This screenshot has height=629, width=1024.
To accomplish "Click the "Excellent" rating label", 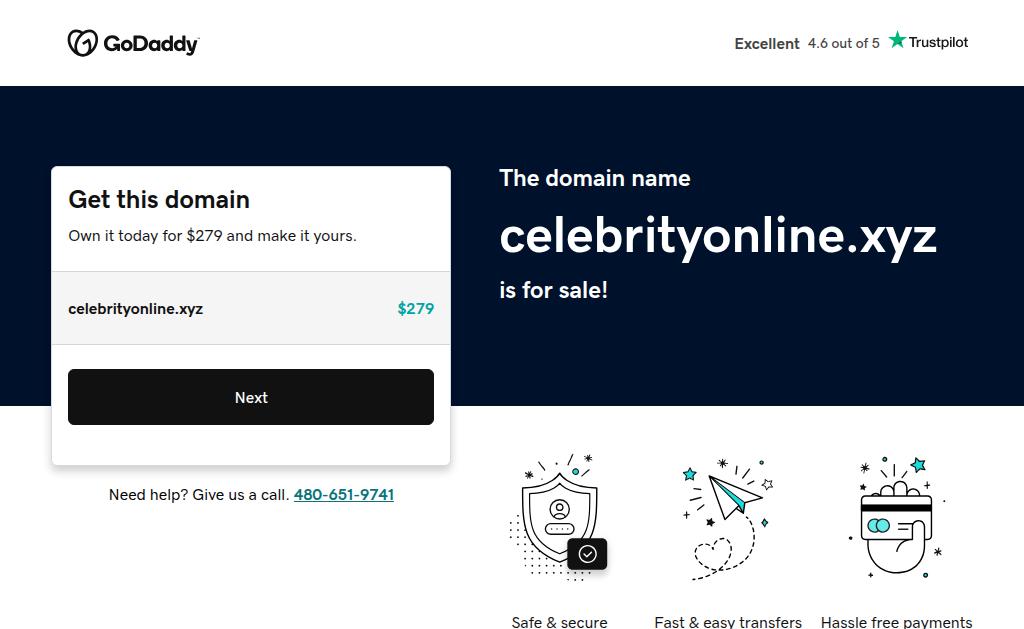I will pos(767,44).
